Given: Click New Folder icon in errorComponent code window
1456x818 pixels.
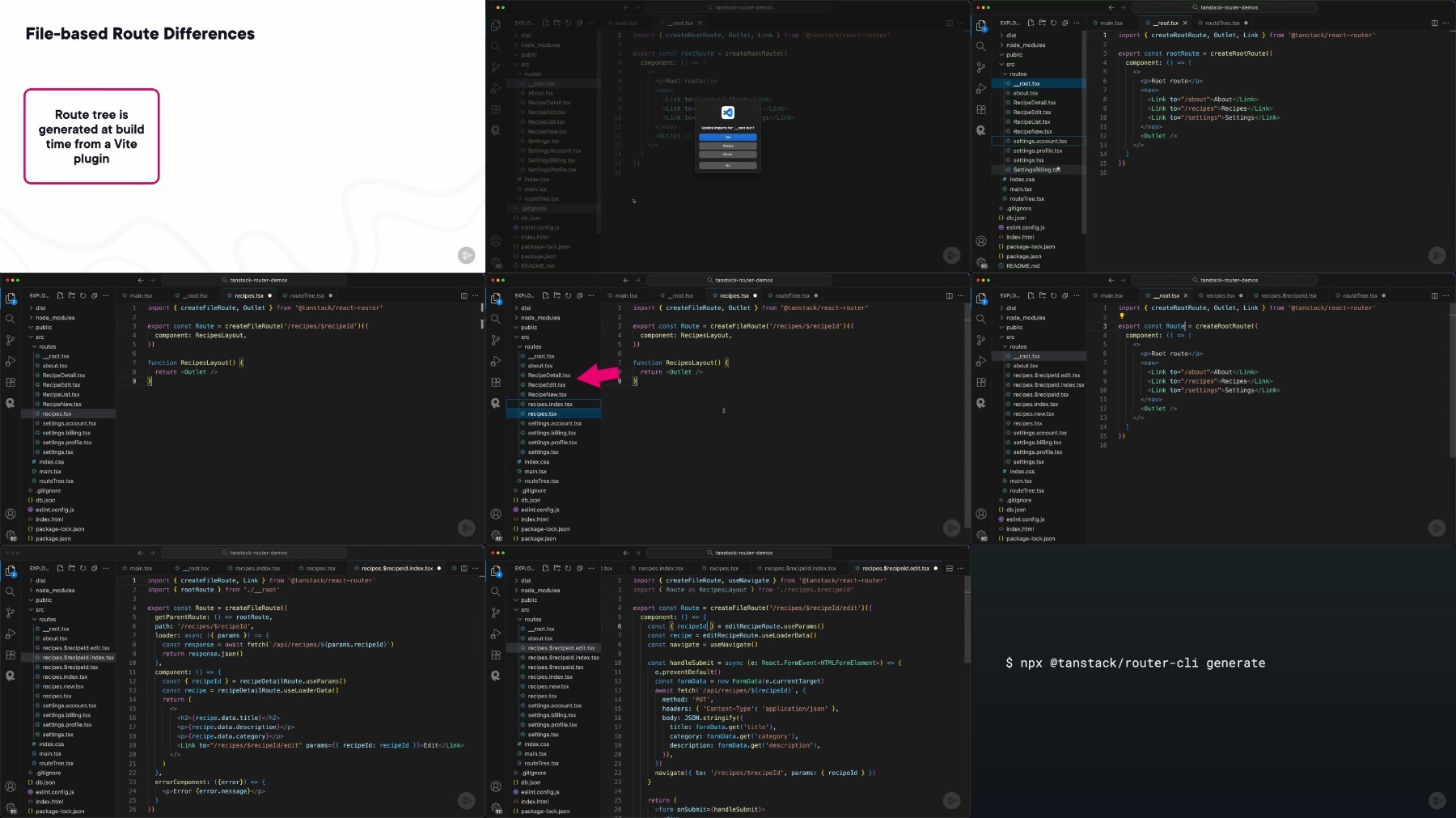Looking at the screenshot, I should point(71,568).
